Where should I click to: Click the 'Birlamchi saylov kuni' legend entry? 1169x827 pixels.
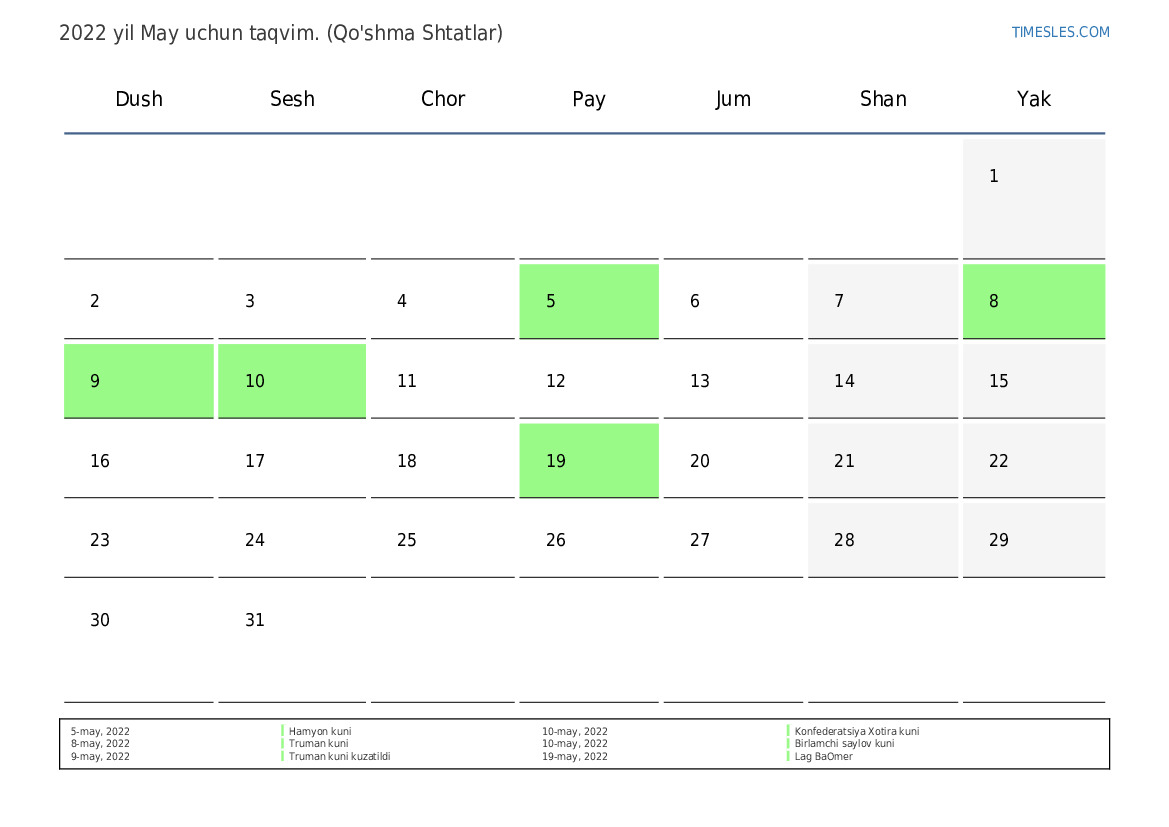(844, 744)
